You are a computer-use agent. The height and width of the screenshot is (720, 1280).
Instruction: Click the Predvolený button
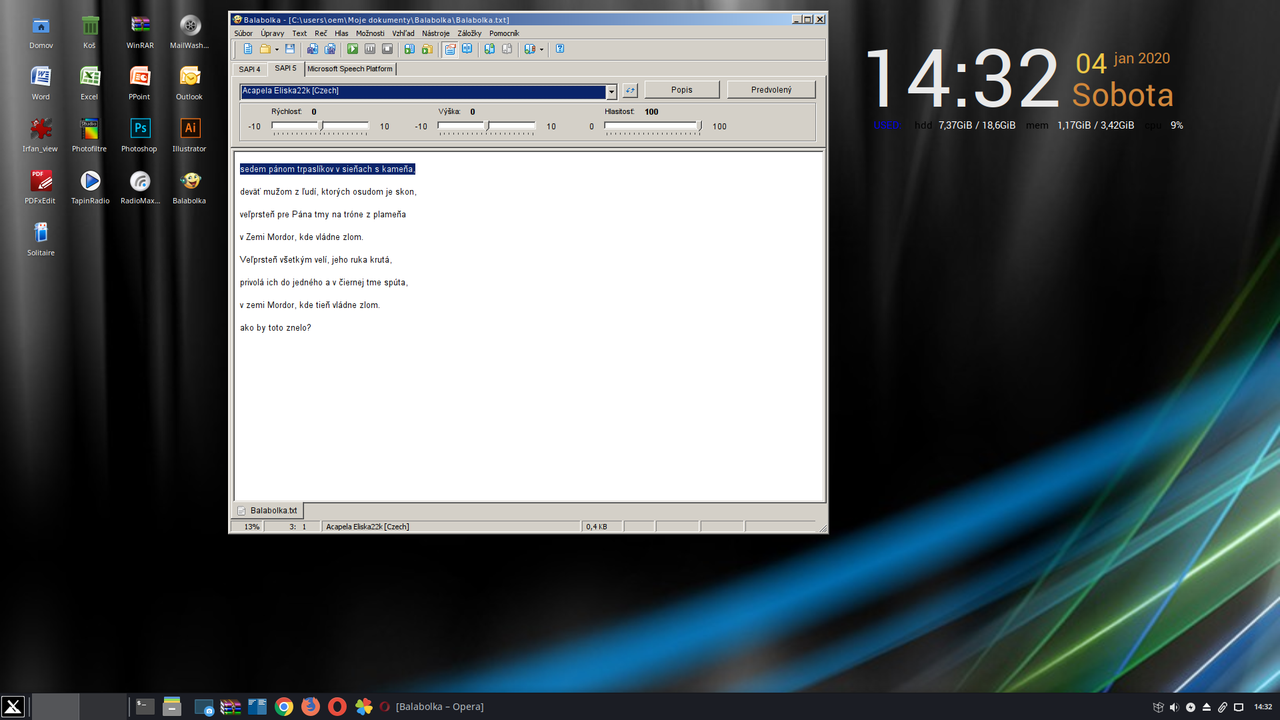pyautogui.click(x=771, y=90)
